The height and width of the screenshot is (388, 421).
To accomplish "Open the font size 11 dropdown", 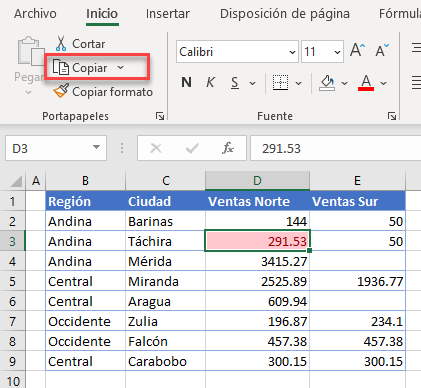I will 337,52.
